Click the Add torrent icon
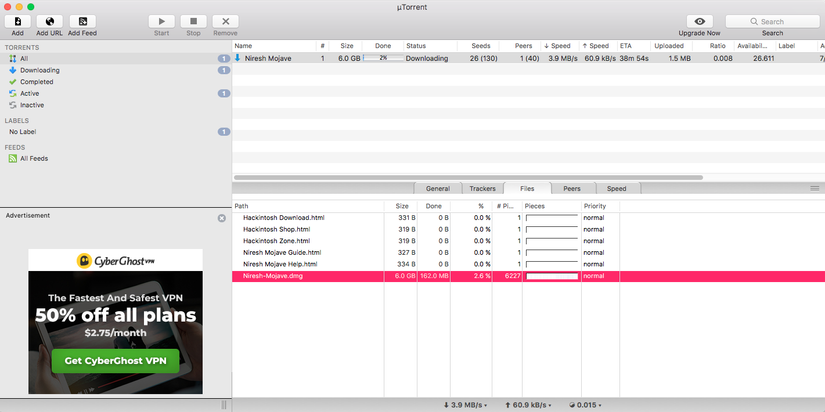This screenshot has height=412, width=825. (x=17, y=22)
